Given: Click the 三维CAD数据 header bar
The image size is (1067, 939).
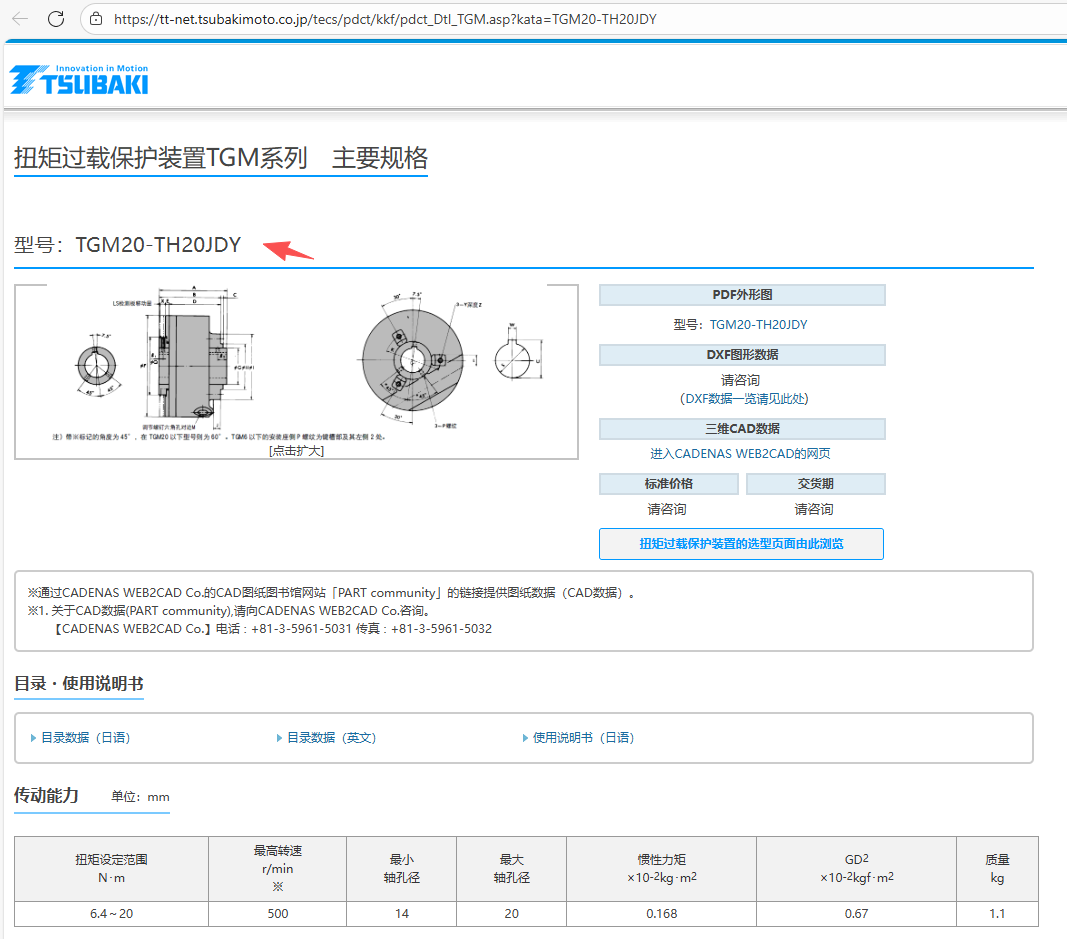Looking at the screenshot, I should [742, 427].
